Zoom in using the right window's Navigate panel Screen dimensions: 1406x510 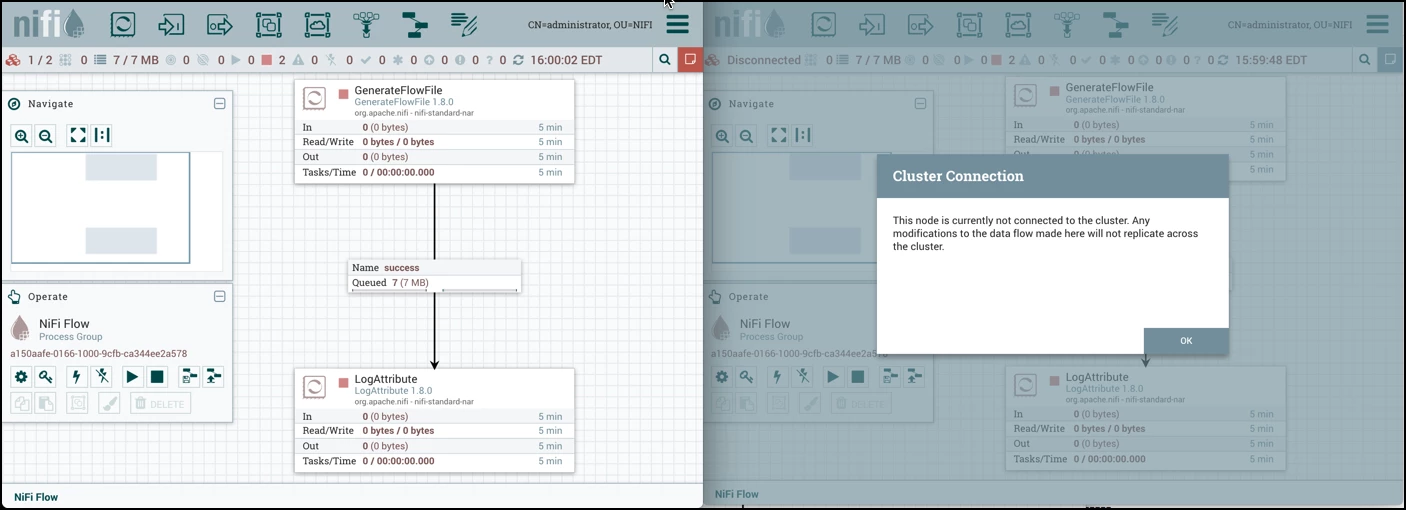(x=722, y=136)
